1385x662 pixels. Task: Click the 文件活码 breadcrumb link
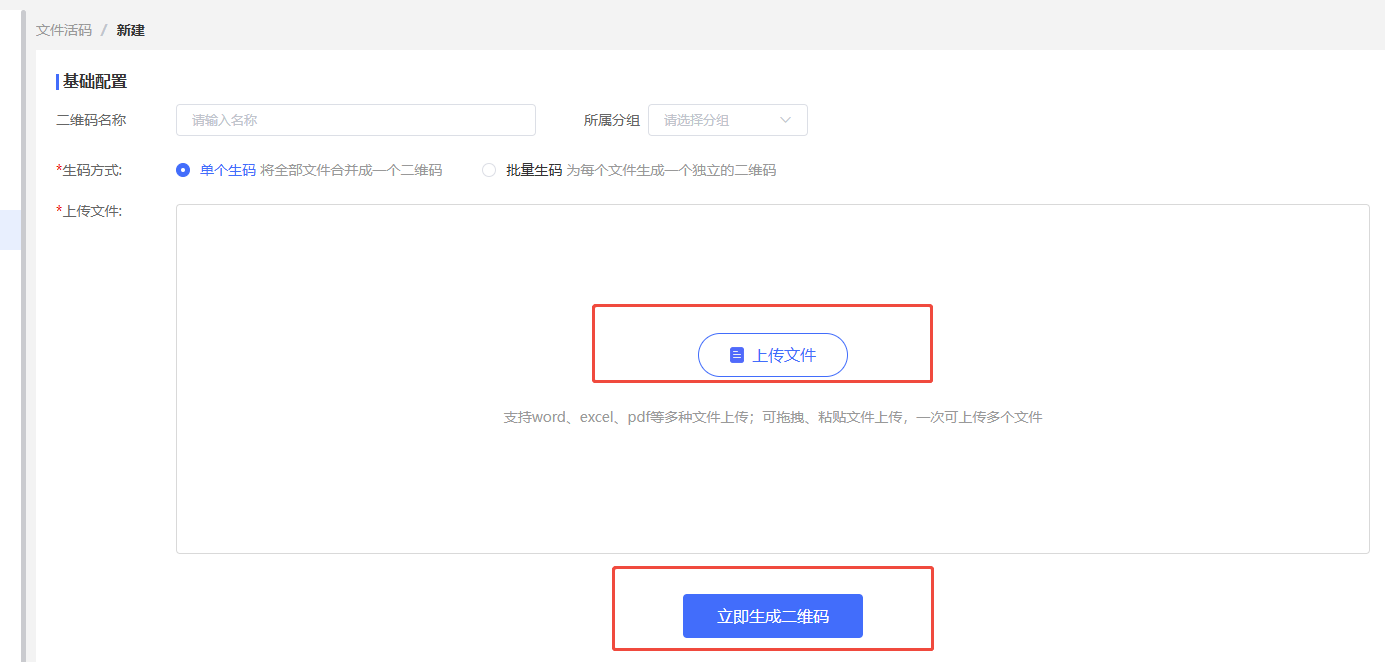pos(64,30)
